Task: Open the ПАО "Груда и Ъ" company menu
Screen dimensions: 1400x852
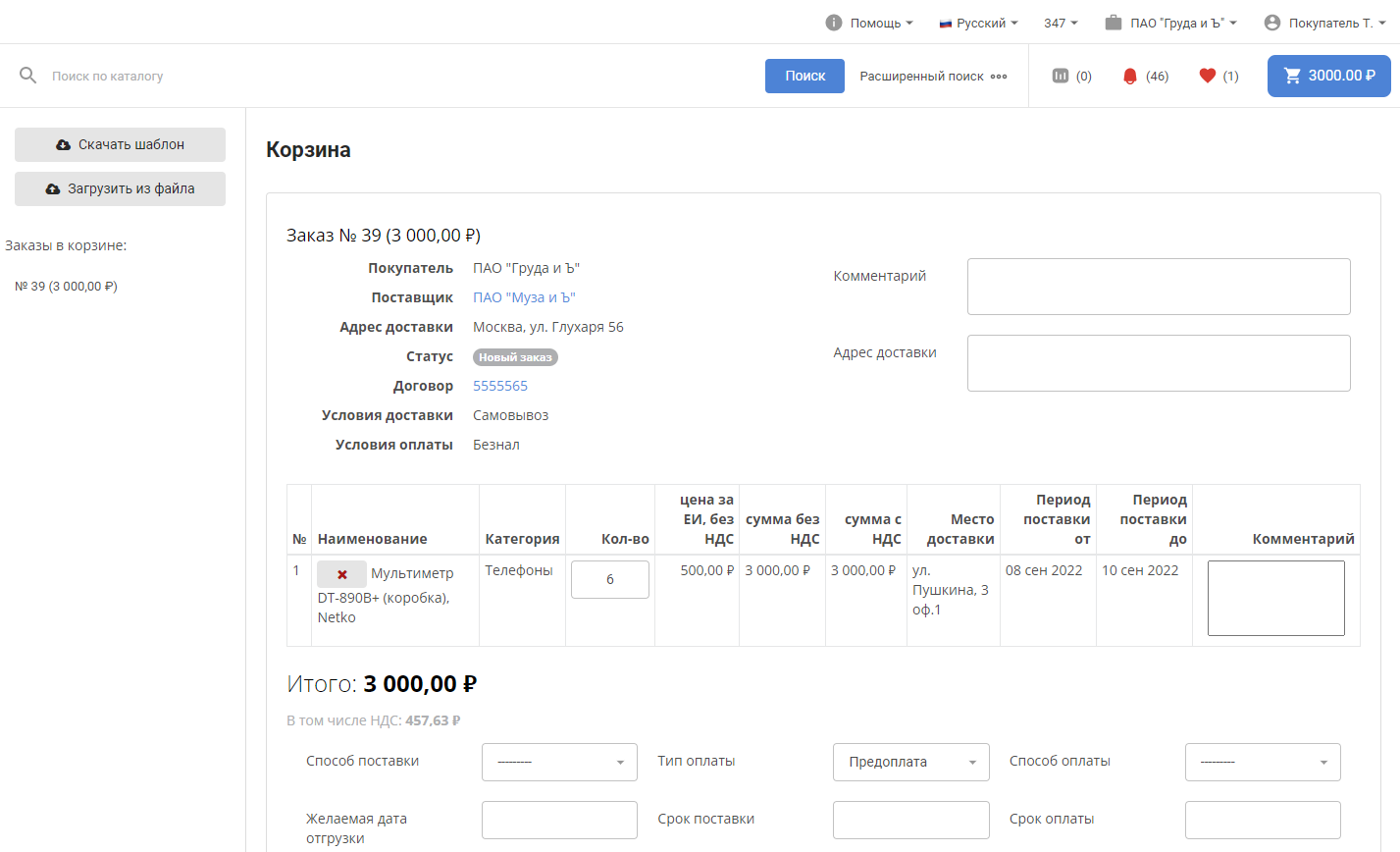Action: 1171,23
